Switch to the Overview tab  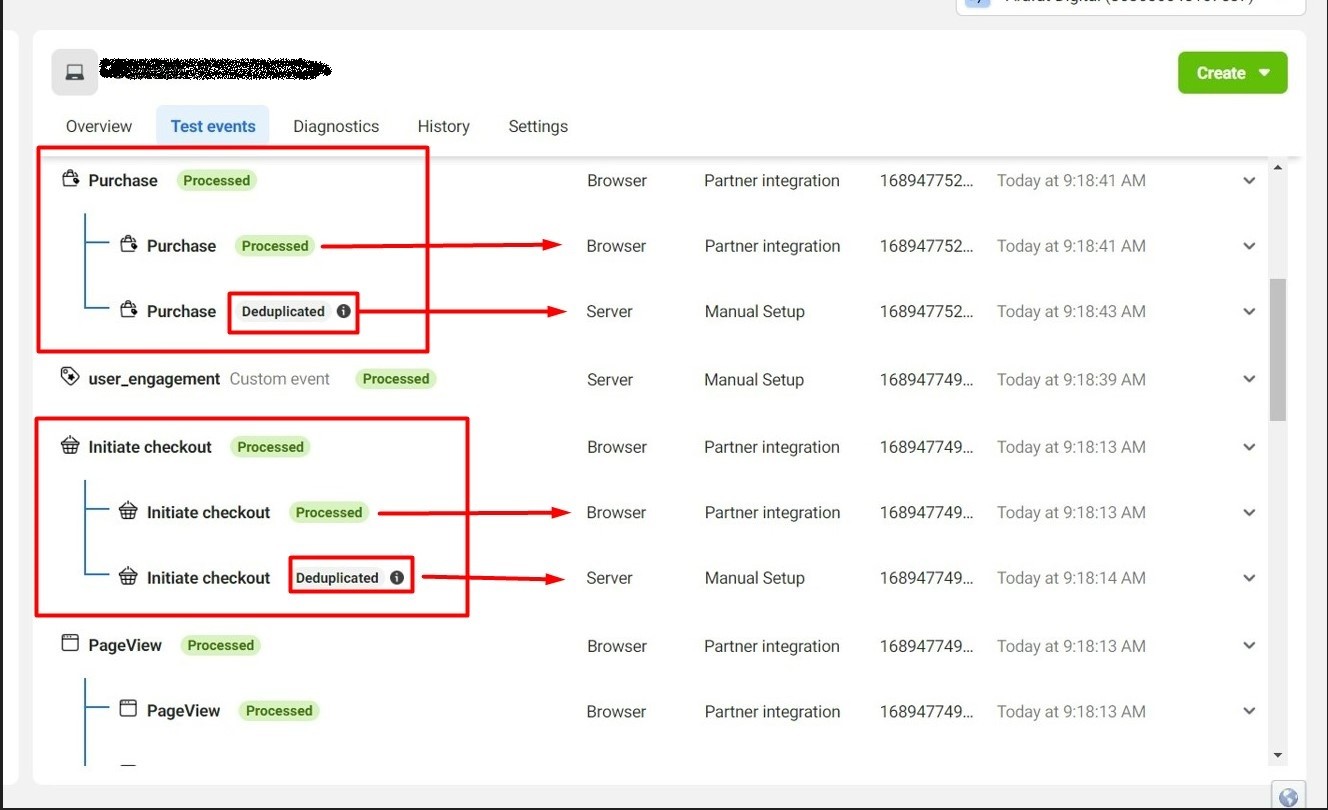point(99,126)
